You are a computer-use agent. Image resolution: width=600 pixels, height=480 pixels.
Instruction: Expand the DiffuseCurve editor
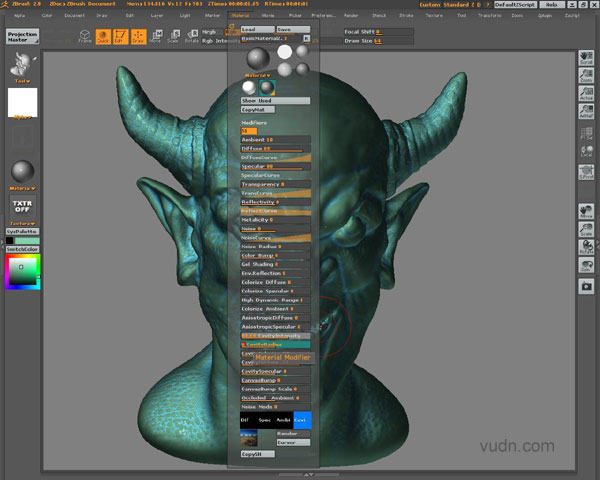click(276, 158)
